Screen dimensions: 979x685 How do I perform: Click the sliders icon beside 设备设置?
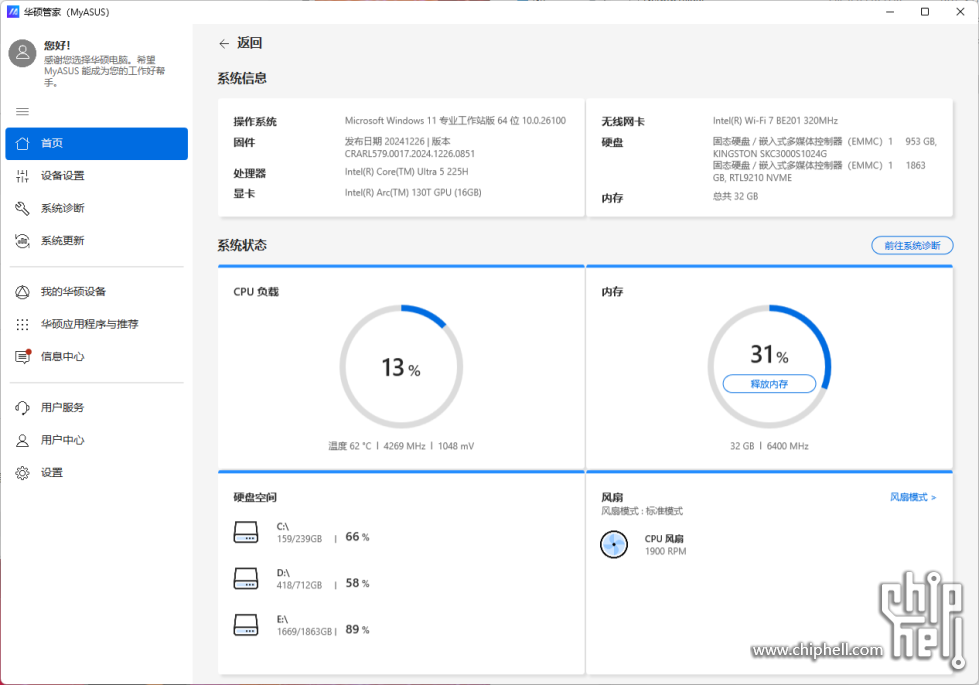coord(22,176)
